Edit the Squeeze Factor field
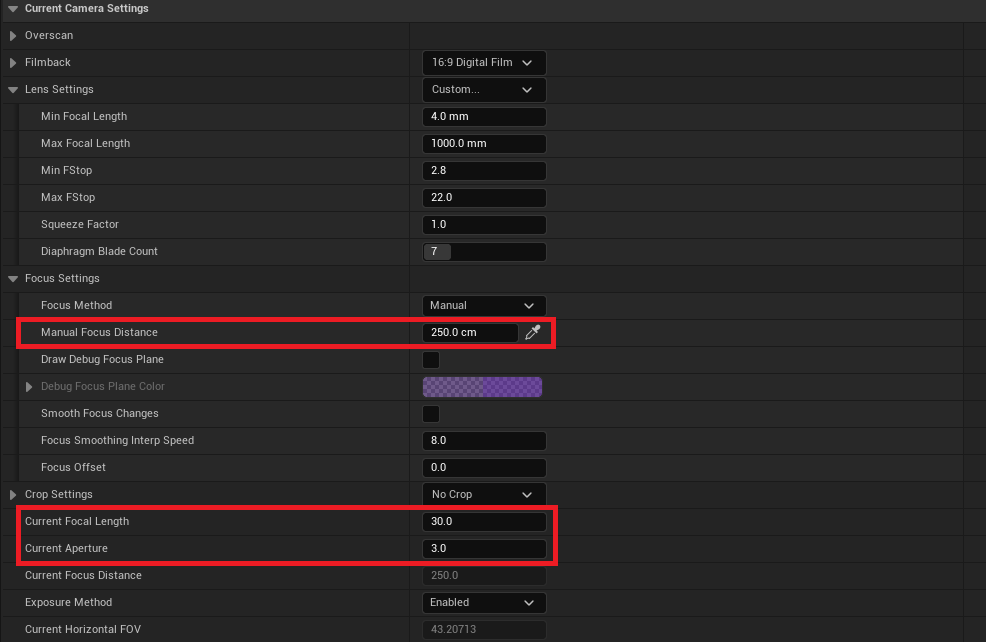This screenshot has width=986, height=642. [x=484, y=224]
